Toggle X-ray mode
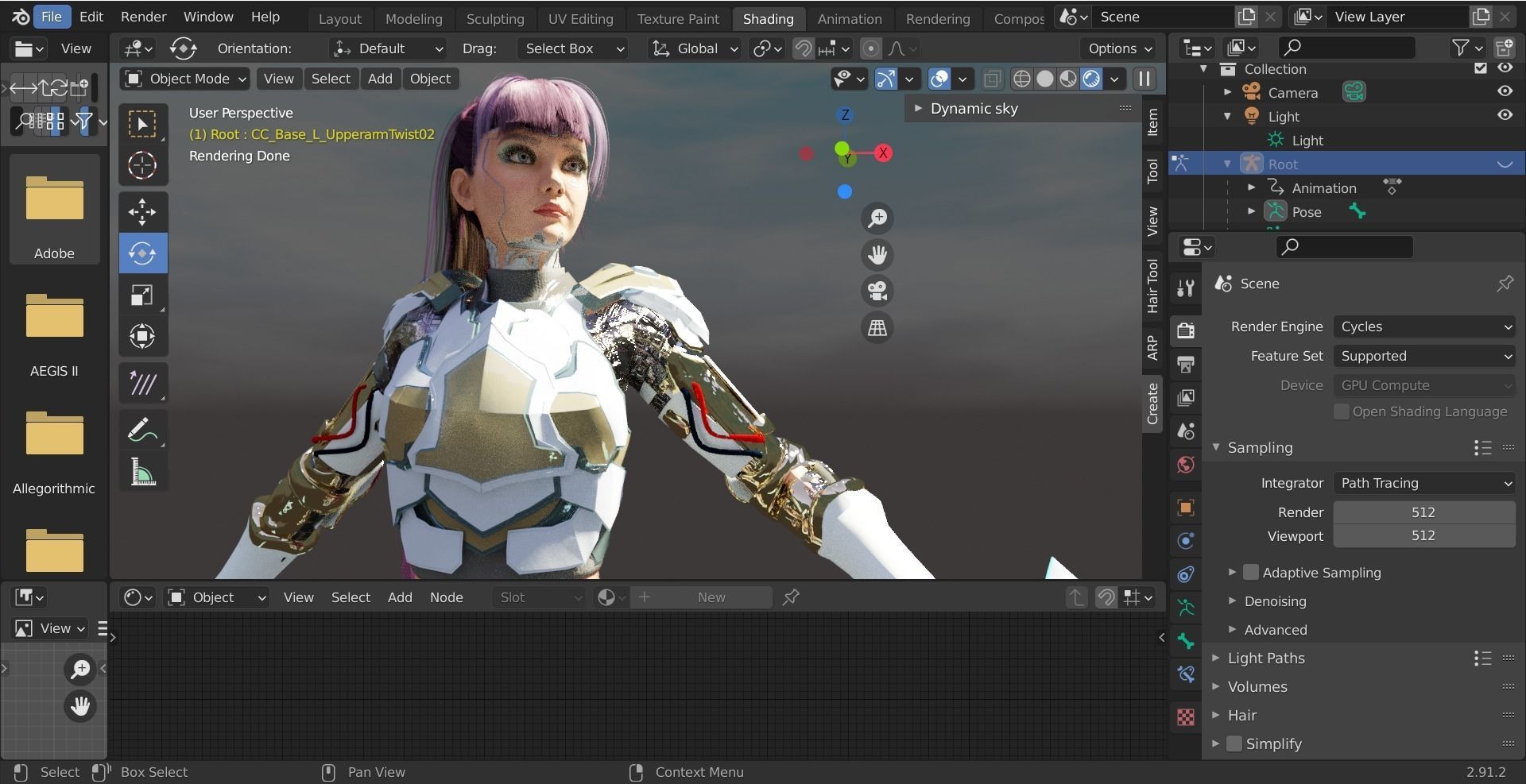Screen dimensions: 1526x784 click(x=992, y=79)
